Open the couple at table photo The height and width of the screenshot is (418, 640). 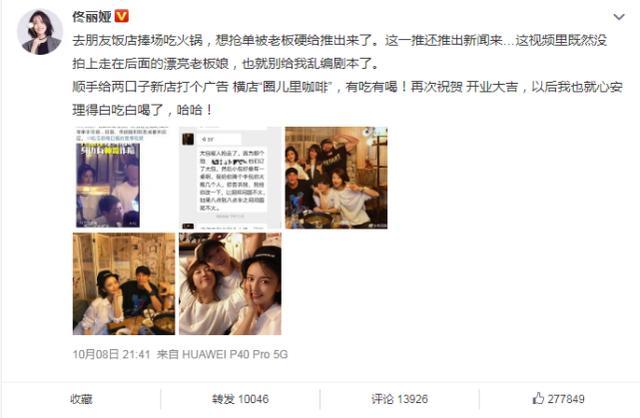point(124,284)
